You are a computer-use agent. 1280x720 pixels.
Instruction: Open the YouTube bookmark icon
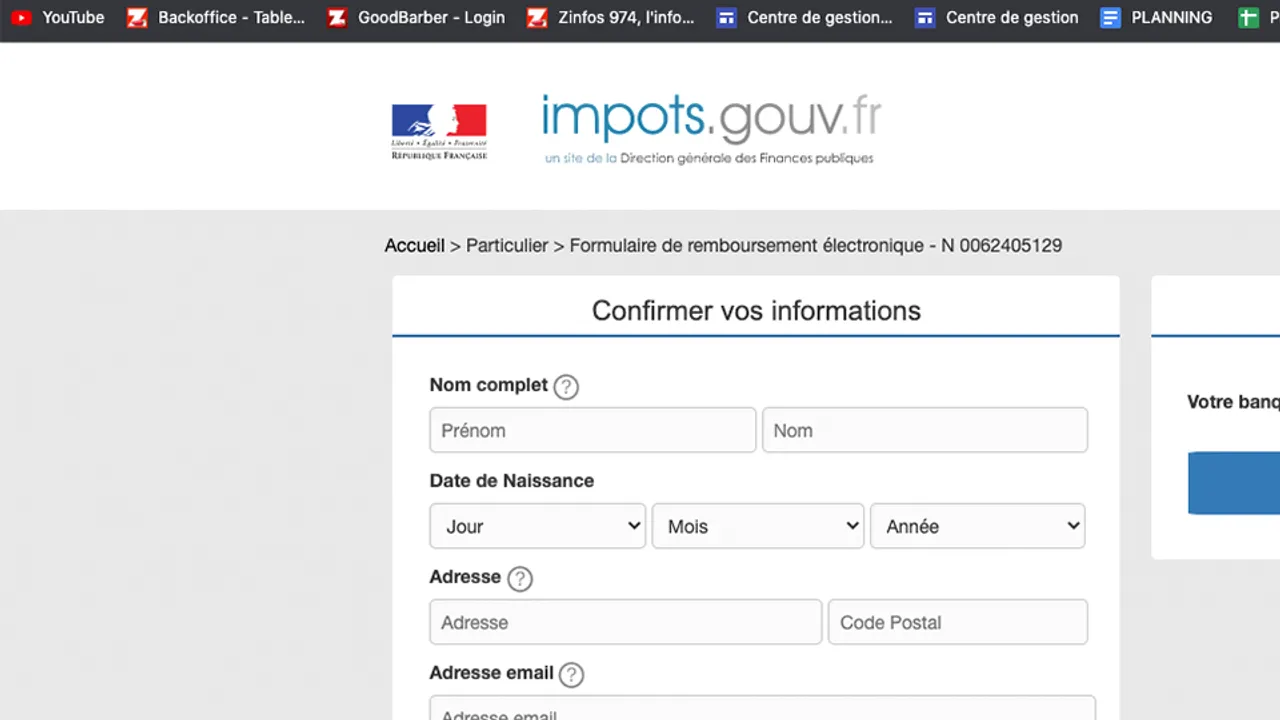[21, 17]
